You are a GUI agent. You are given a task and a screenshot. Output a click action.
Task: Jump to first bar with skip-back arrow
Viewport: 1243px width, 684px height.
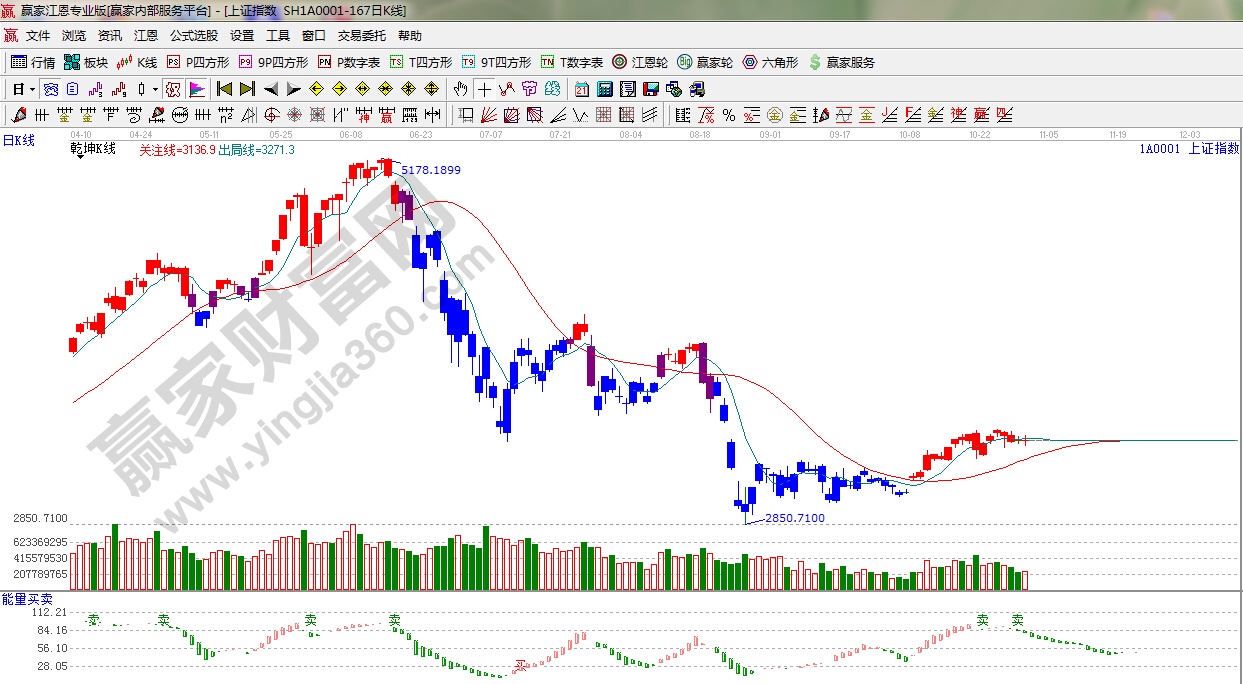click(225, 89)
